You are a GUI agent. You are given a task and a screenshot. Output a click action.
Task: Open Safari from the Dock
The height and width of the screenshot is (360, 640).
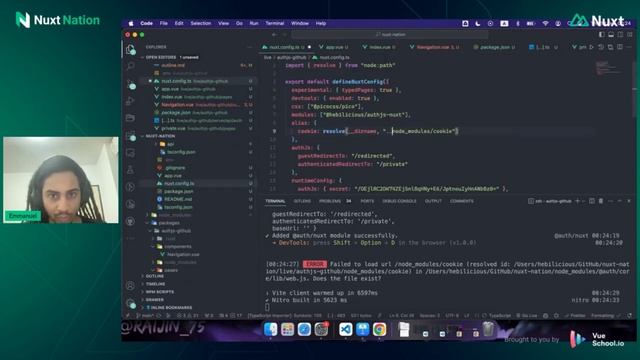click(x=304, y=329)
